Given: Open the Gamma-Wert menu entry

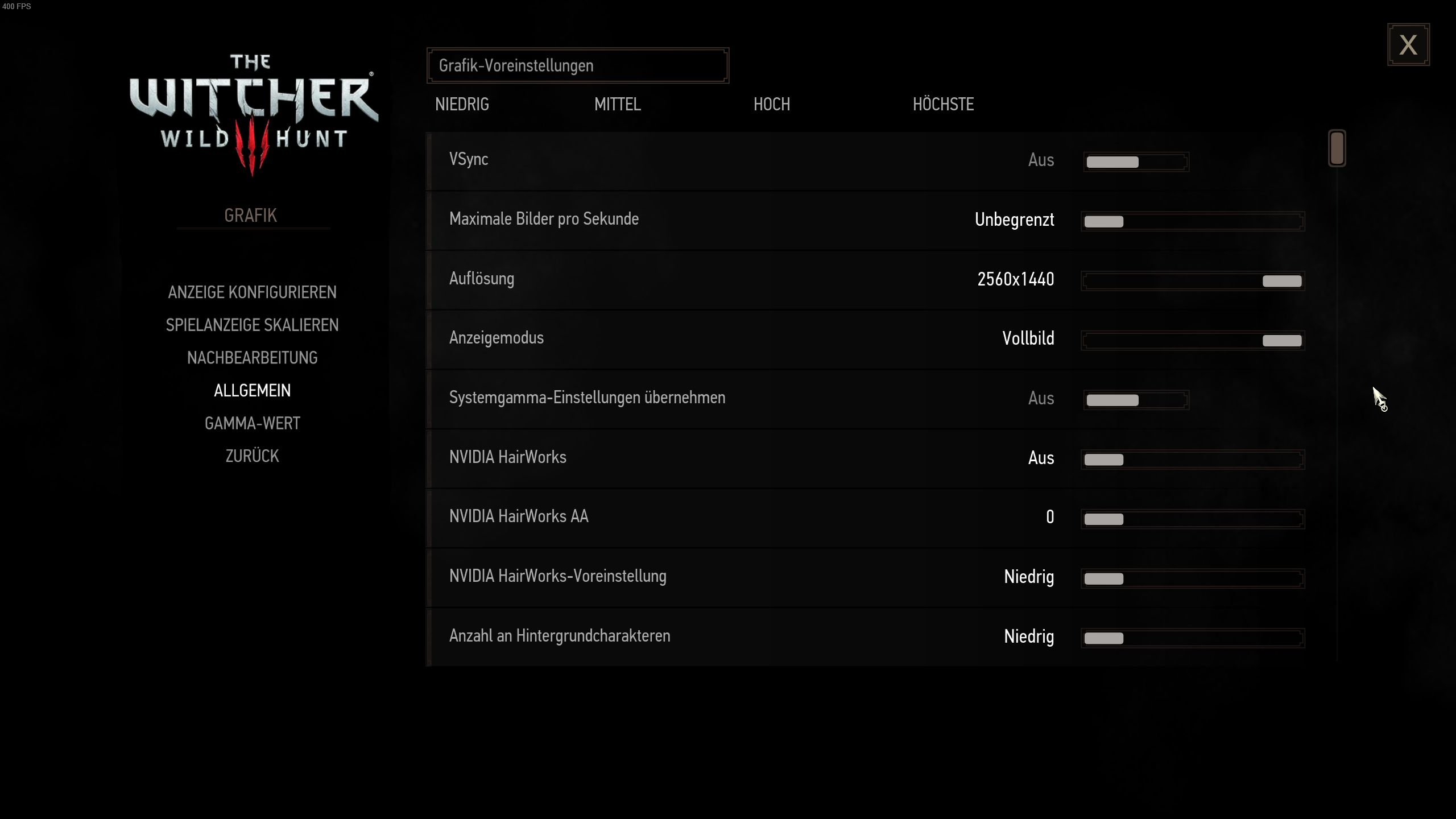Looking at the screenshot, I should (x=252, y=423).
